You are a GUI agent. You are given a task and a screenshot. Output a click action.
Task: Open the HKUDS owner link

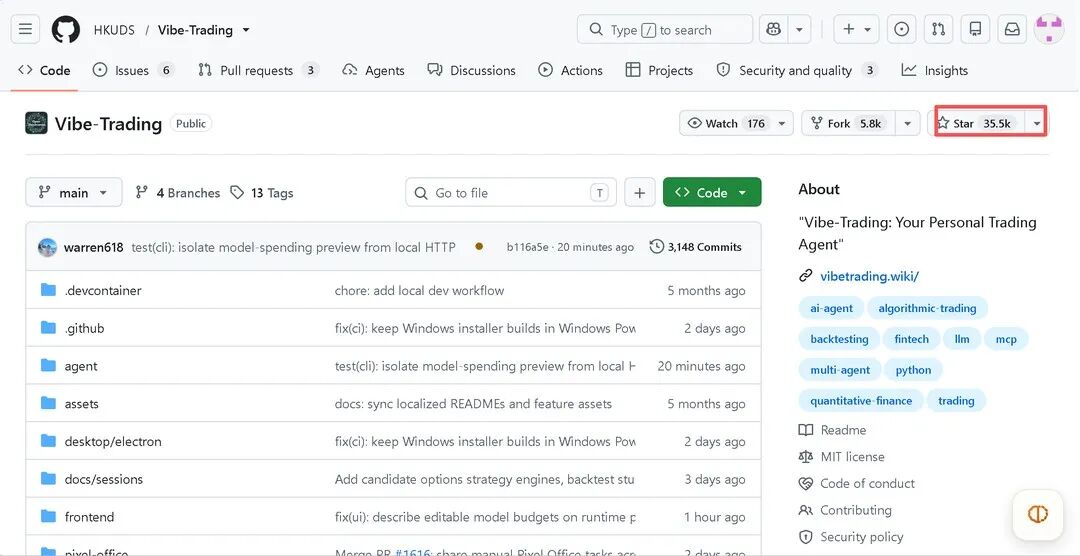(114, 30)
